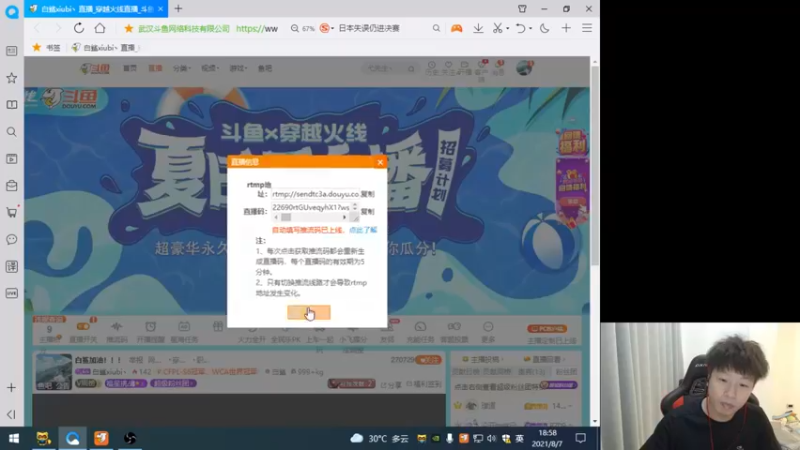Viewport: 800px width, 450px height.
Task: Click the browser back arrow
Action: click(37, 28)
